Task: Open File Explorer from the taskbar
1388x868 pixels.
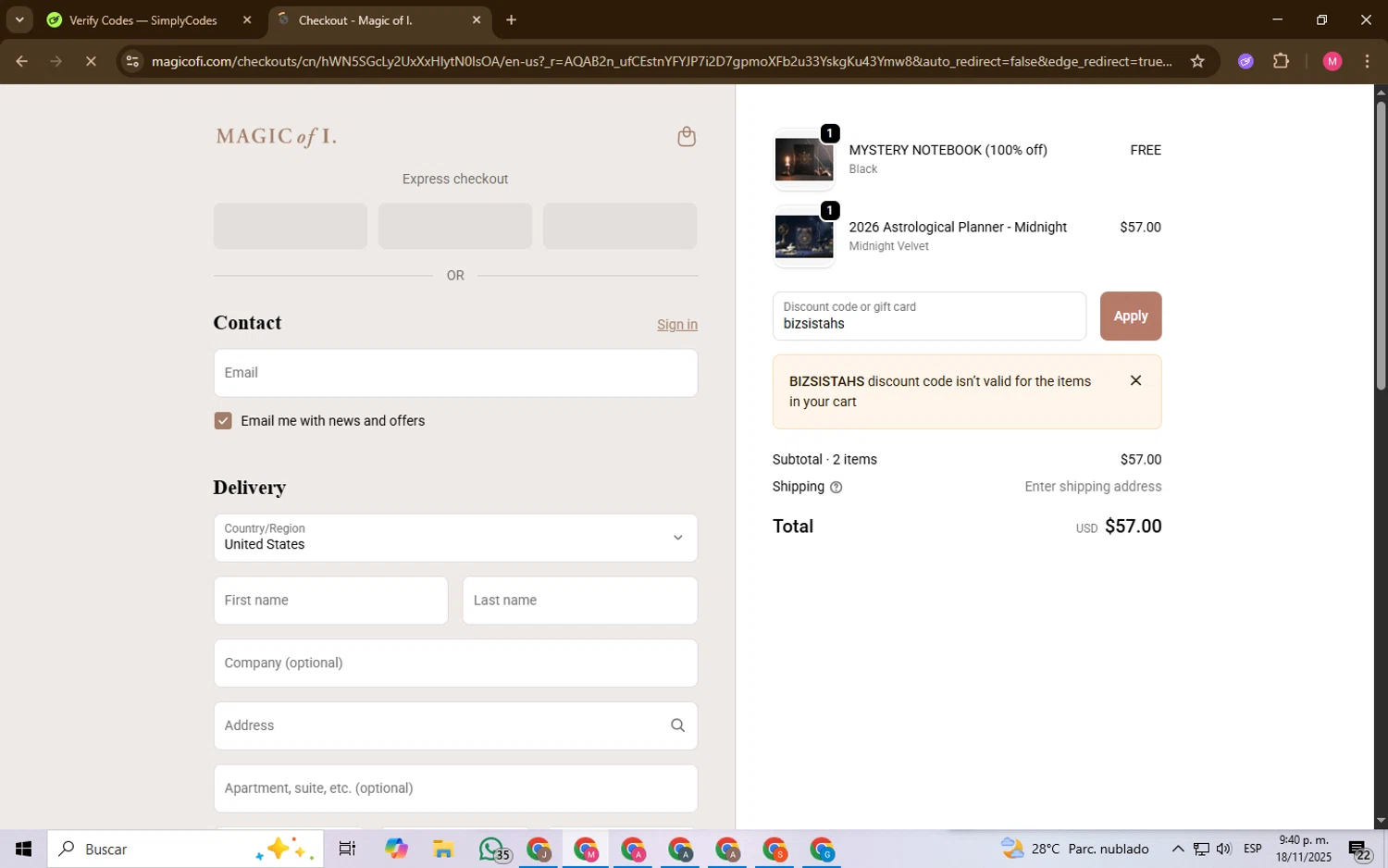Action: pyautogui.click(x=443, y=849)
